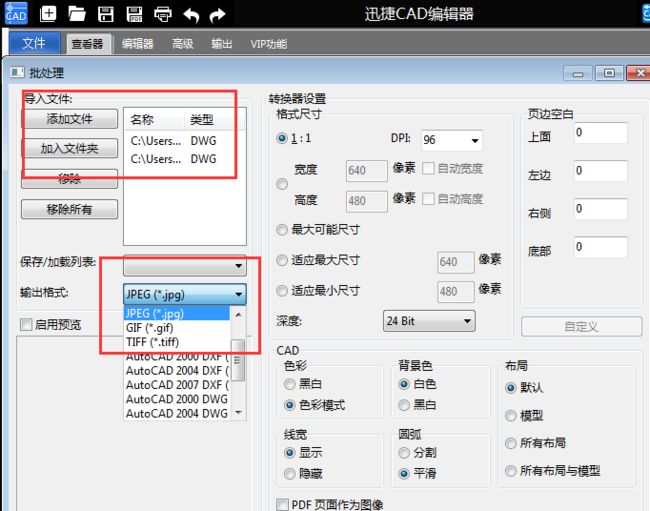650x511 pixels.
Task: Click the format list up arrow
Action: pos(238,315)
